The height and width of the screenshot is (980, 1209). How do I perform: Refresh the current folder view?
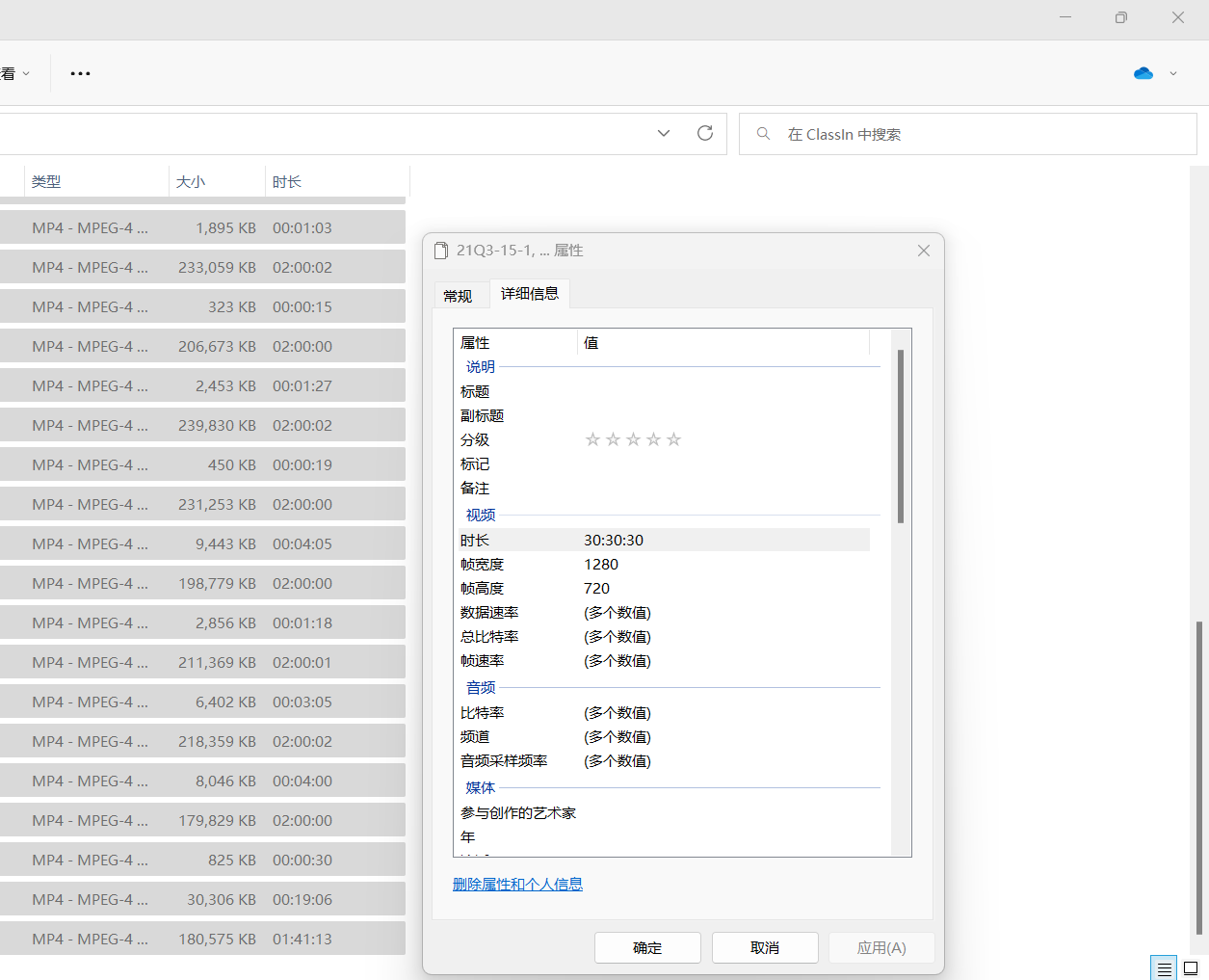click(705, 133)
